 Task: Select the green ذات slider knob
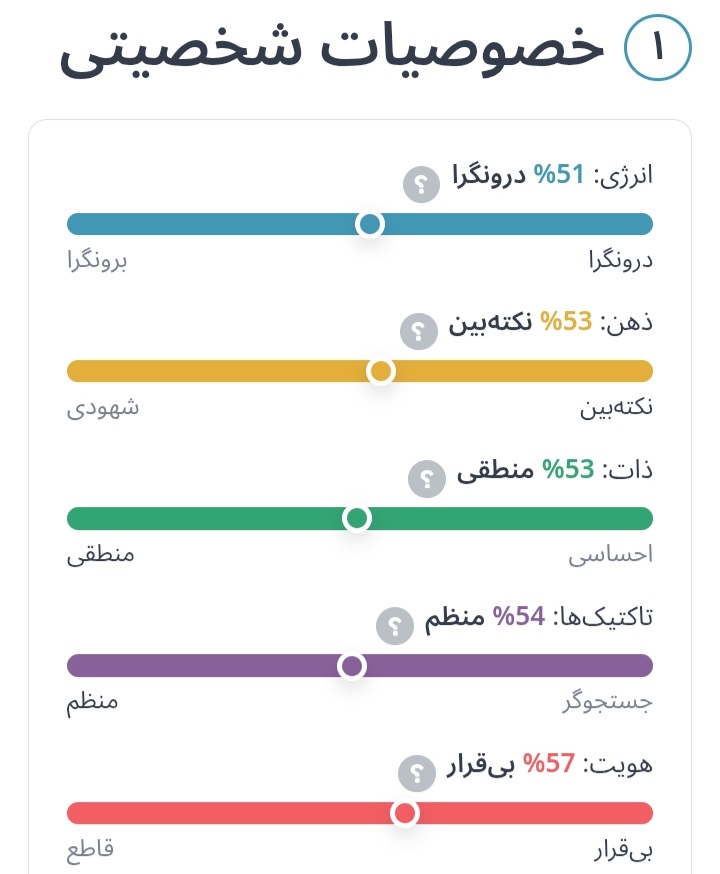click(357, 518)
